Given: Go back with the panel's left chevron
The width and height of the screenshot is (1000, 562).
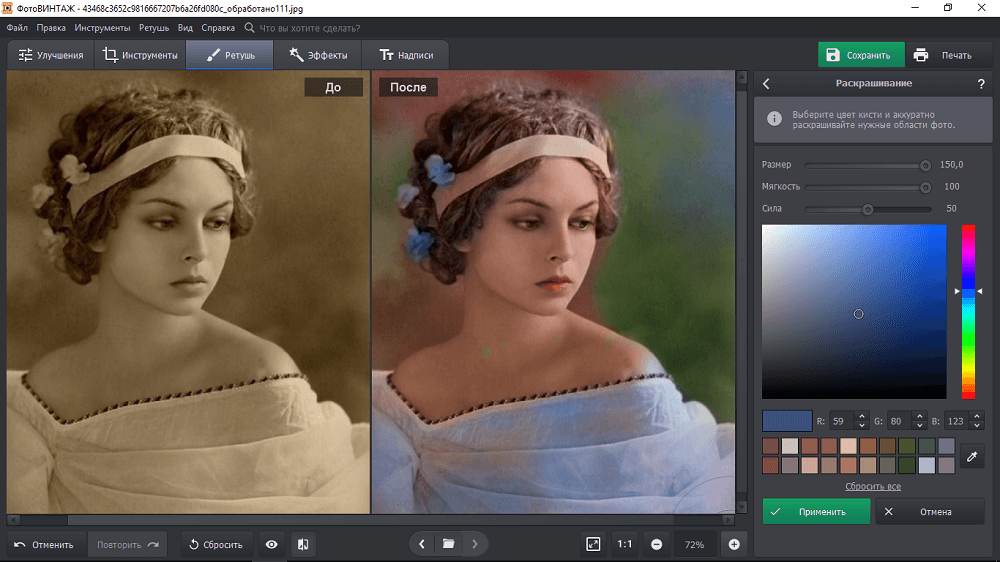Looking at the screenshot, I should pos(767,84).
